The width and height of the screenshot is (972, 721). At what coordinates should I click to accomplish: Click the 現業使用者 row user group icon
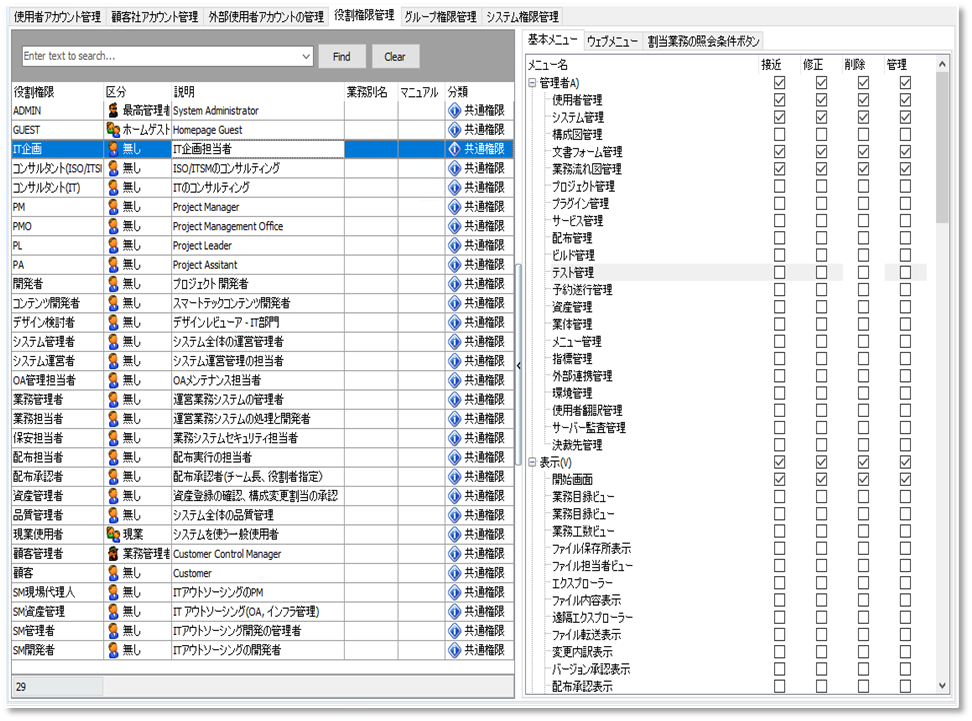click(x=113, y=535)
